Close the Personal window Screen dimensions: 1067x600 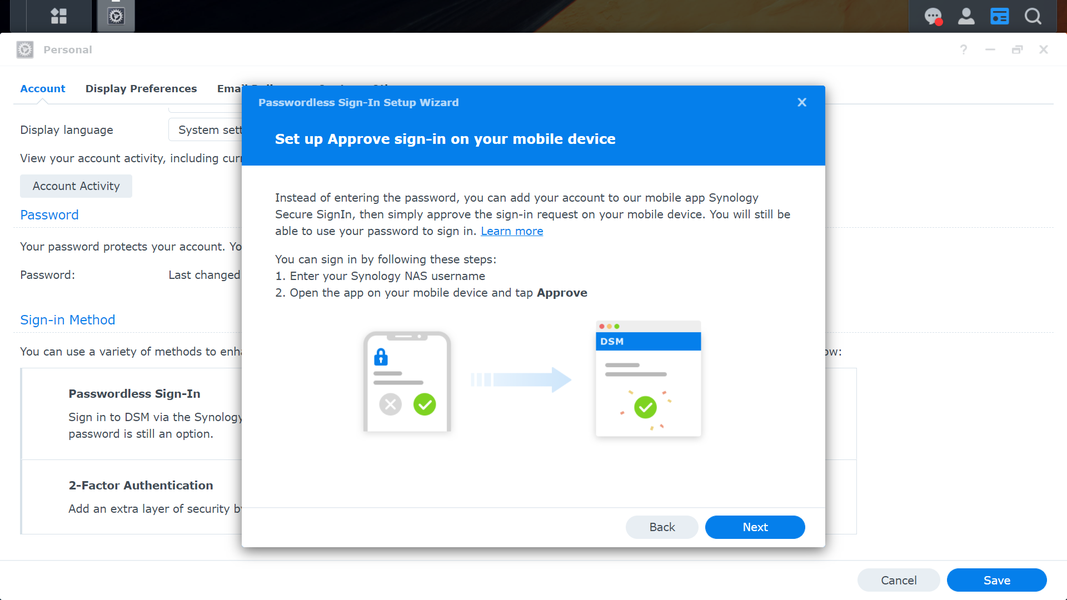click(1043, 50)
